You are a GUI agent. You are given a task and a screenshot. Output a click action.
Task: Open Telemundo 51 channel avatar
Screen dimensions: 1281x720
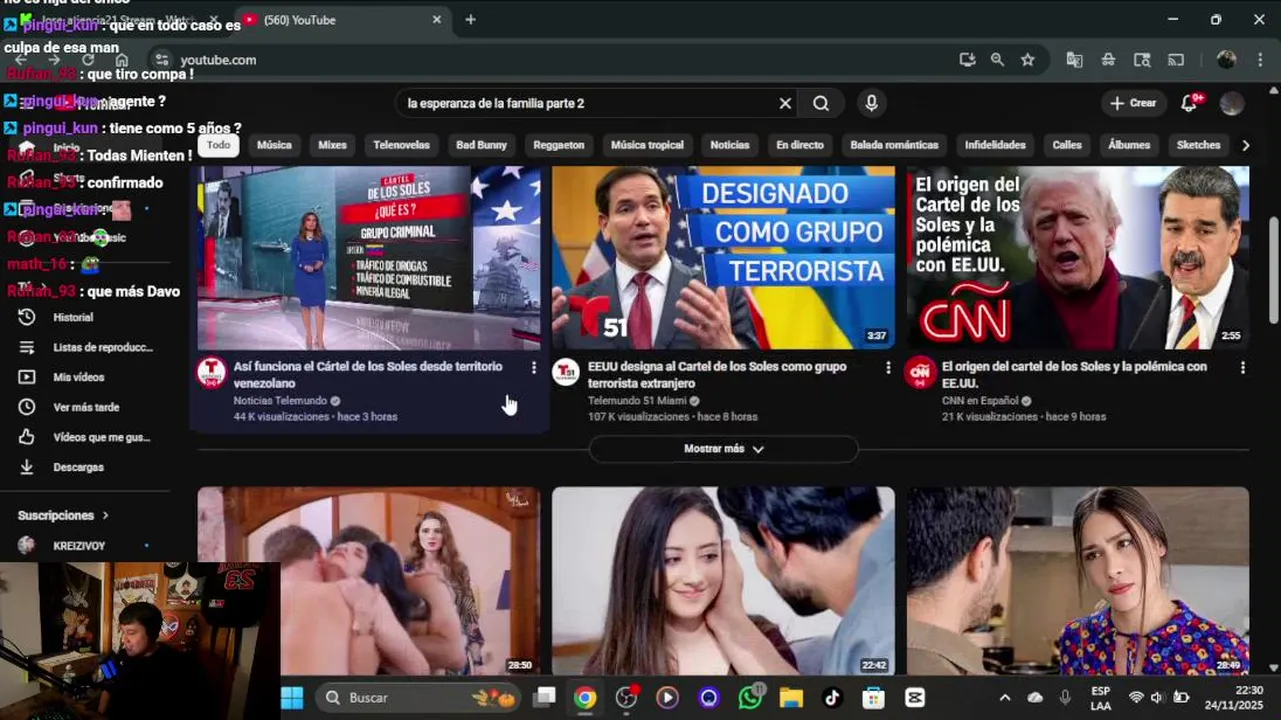[566, 373]
